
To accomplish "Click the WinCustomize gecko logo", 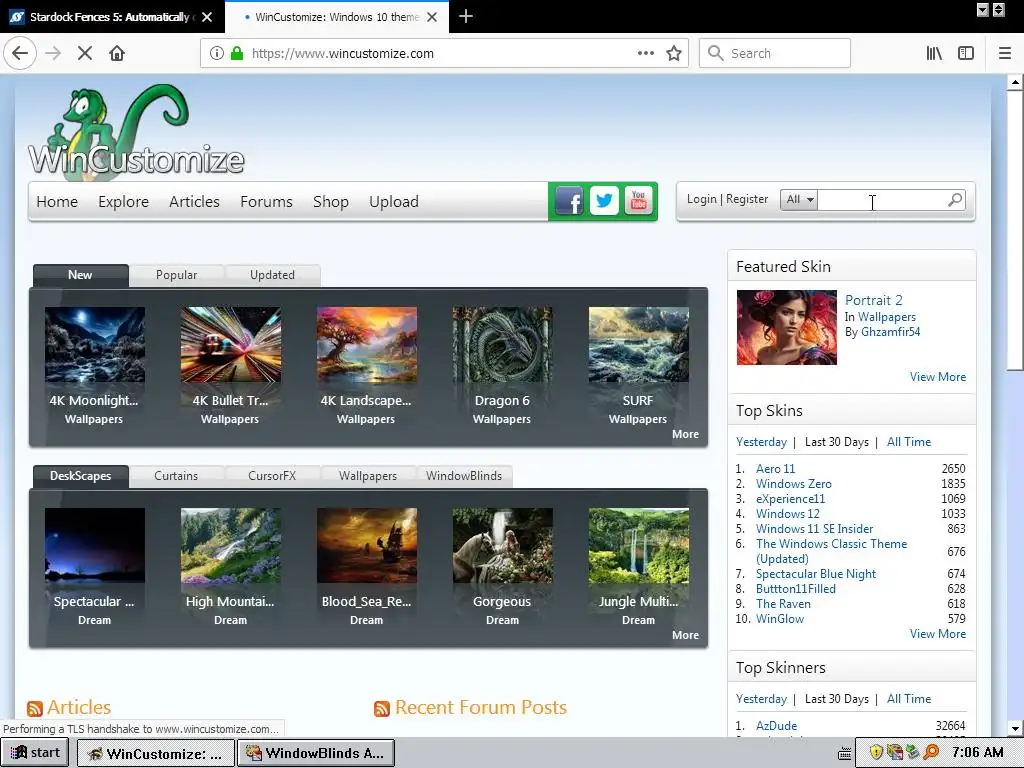I will coord(136,133).
